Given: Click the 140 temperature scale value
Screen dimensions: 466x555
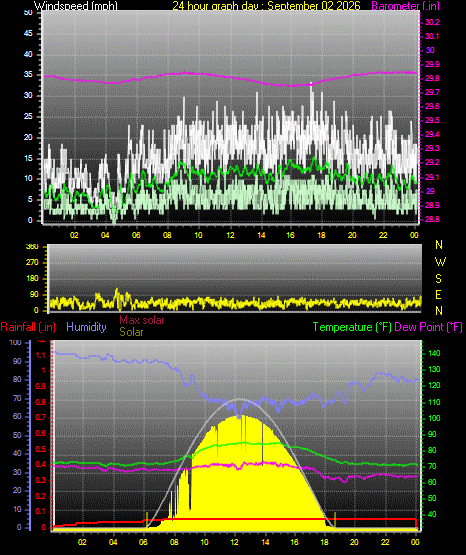Looking at the screenshot, I should (x=434, y=353).
